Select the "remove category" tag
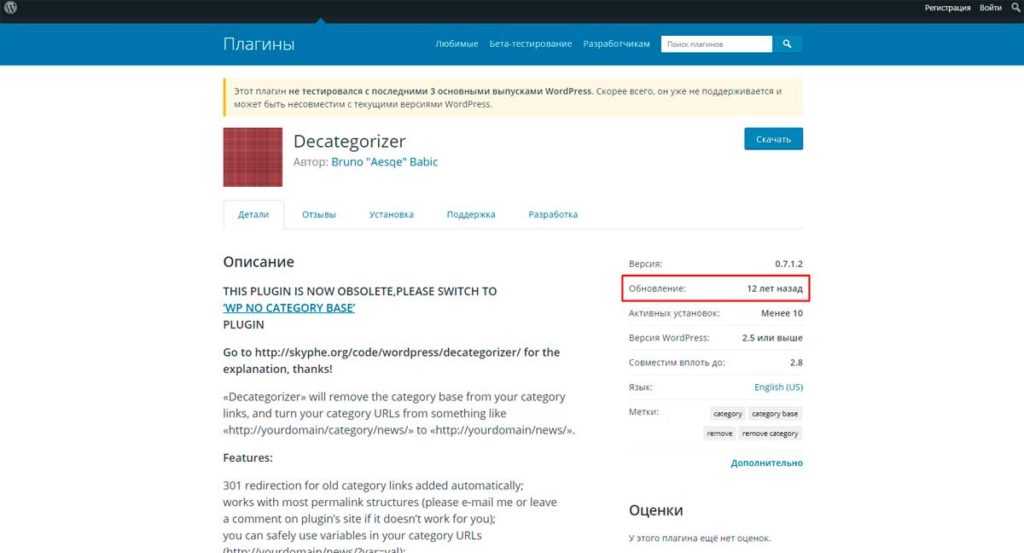The height and width of the screenshot is (553, 1024). coord(770,433)
